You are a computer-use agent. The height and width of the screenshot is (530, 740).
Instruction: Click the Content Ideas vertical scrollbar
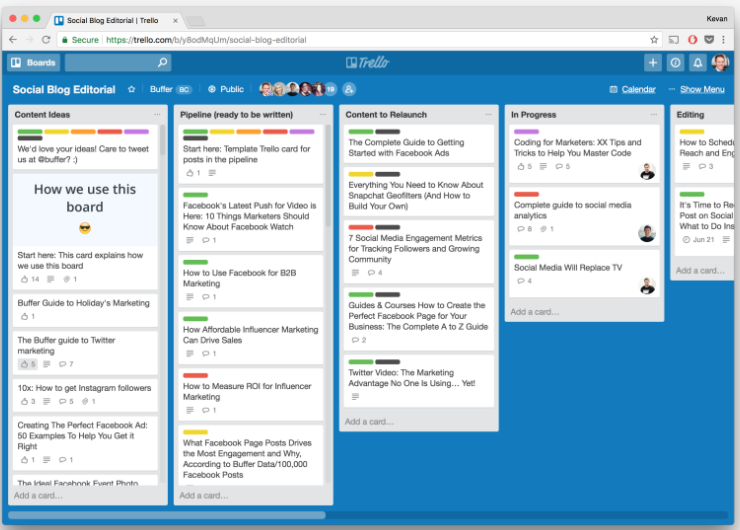[163, 141]
